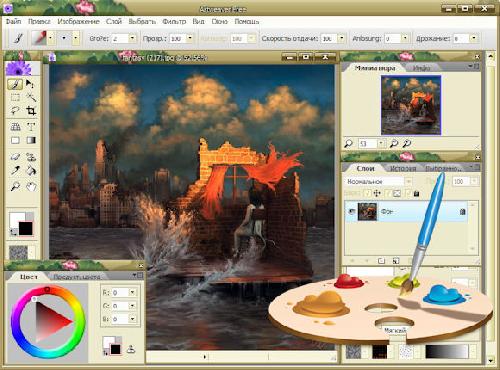Open the Прозр. opacity dropdown
Image resolution: width=500 pixels, height=370 pixels.
[190, 38]
